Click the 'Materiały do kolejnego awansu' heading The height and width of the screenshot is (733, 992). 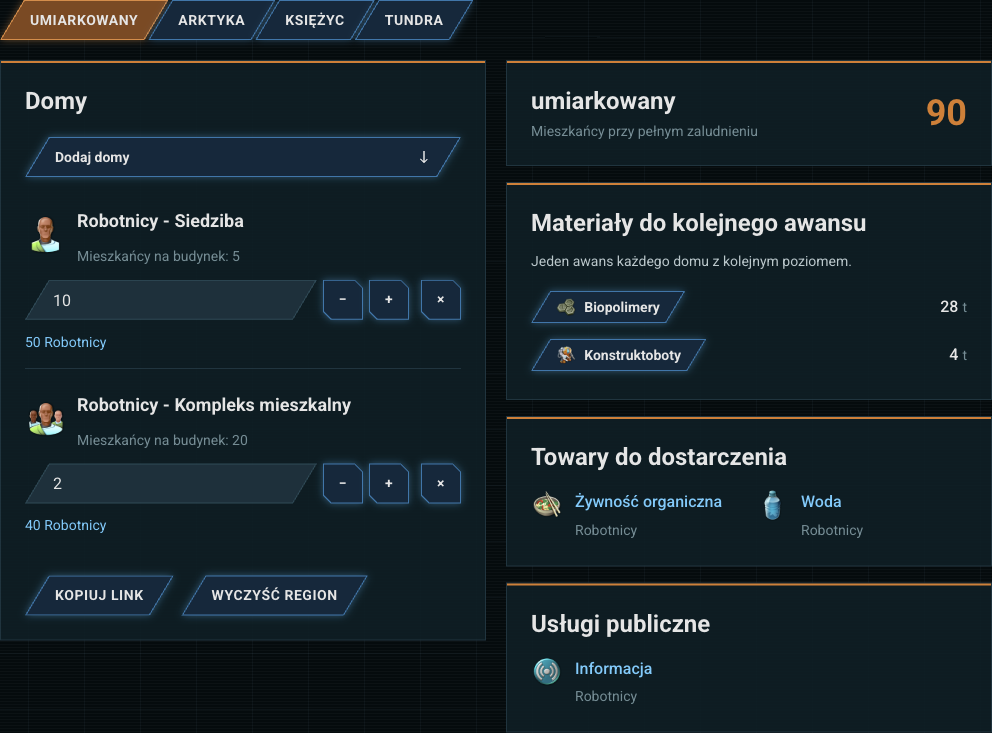698,223
